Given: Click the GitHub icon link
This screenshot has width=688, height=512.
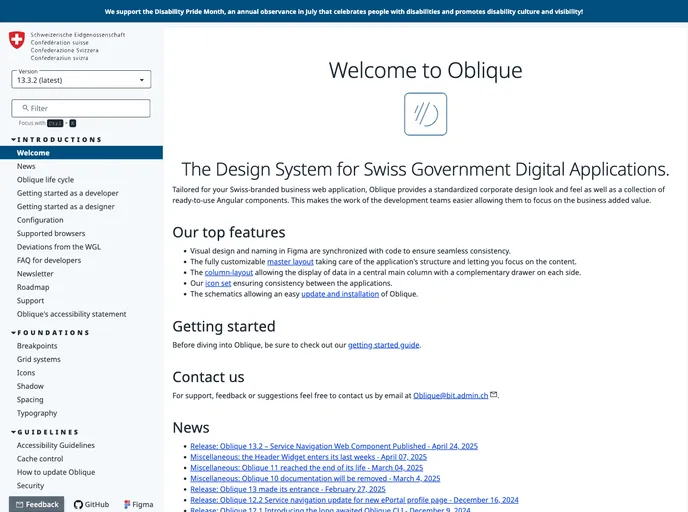Looking at the screenshot, I should (x=91, y=505).
